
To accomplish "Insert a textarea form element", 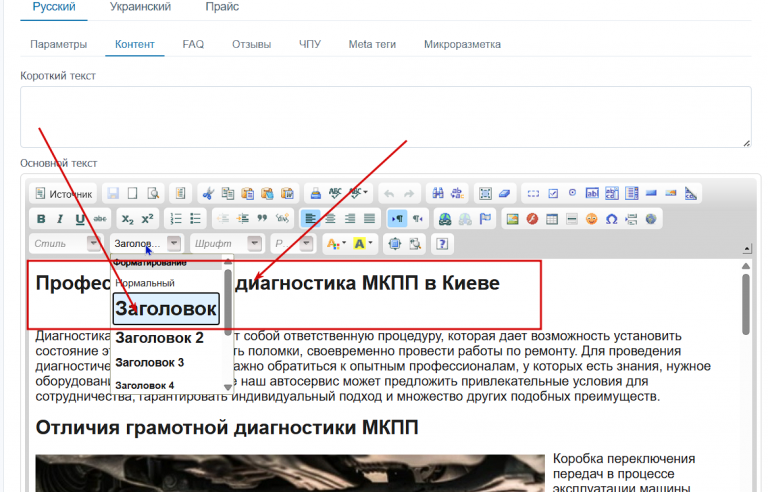I will coord(612,194).
